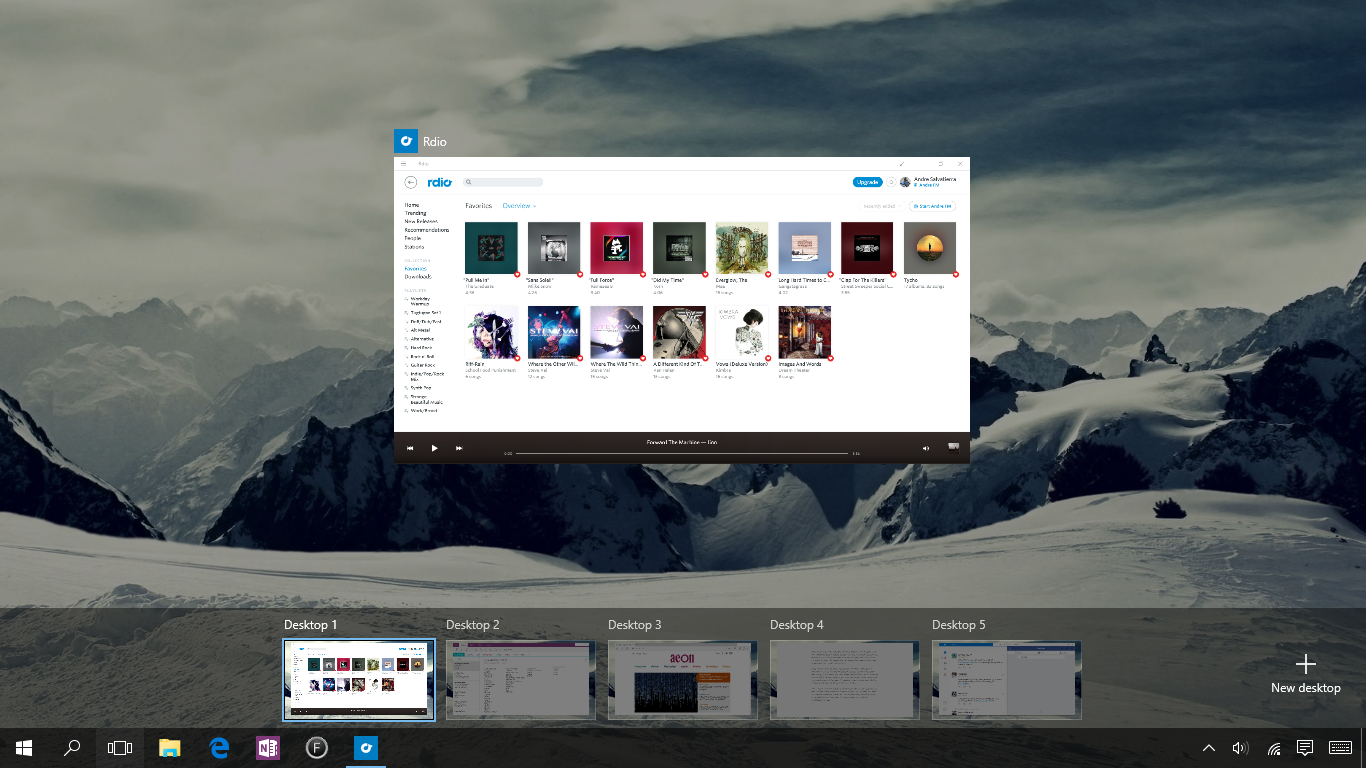This screenshot has height=768, width=1366.
Task: Open the Action Center notifications icon
Action: coord(1305,747)
